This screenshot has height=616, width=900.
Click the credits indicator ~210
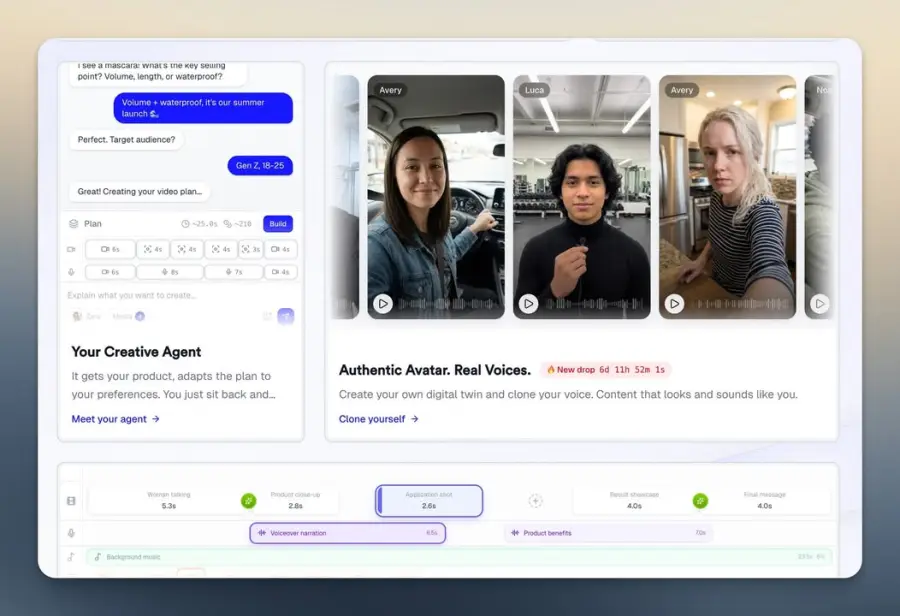pos(238,224)
